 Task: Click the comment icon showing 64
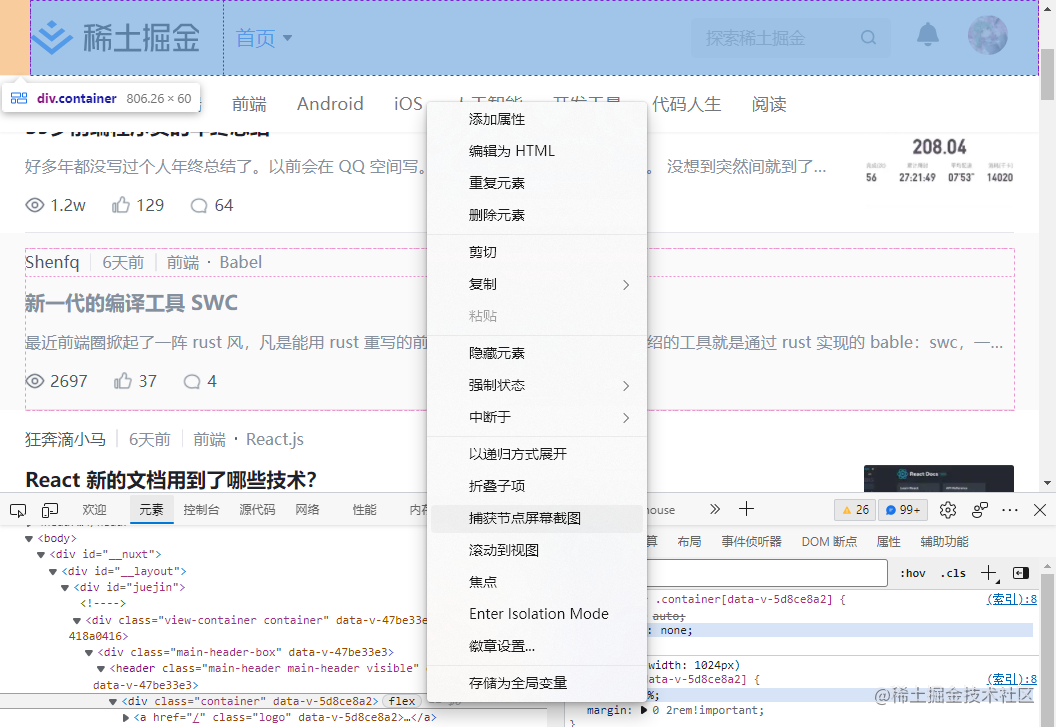(199, 206)
